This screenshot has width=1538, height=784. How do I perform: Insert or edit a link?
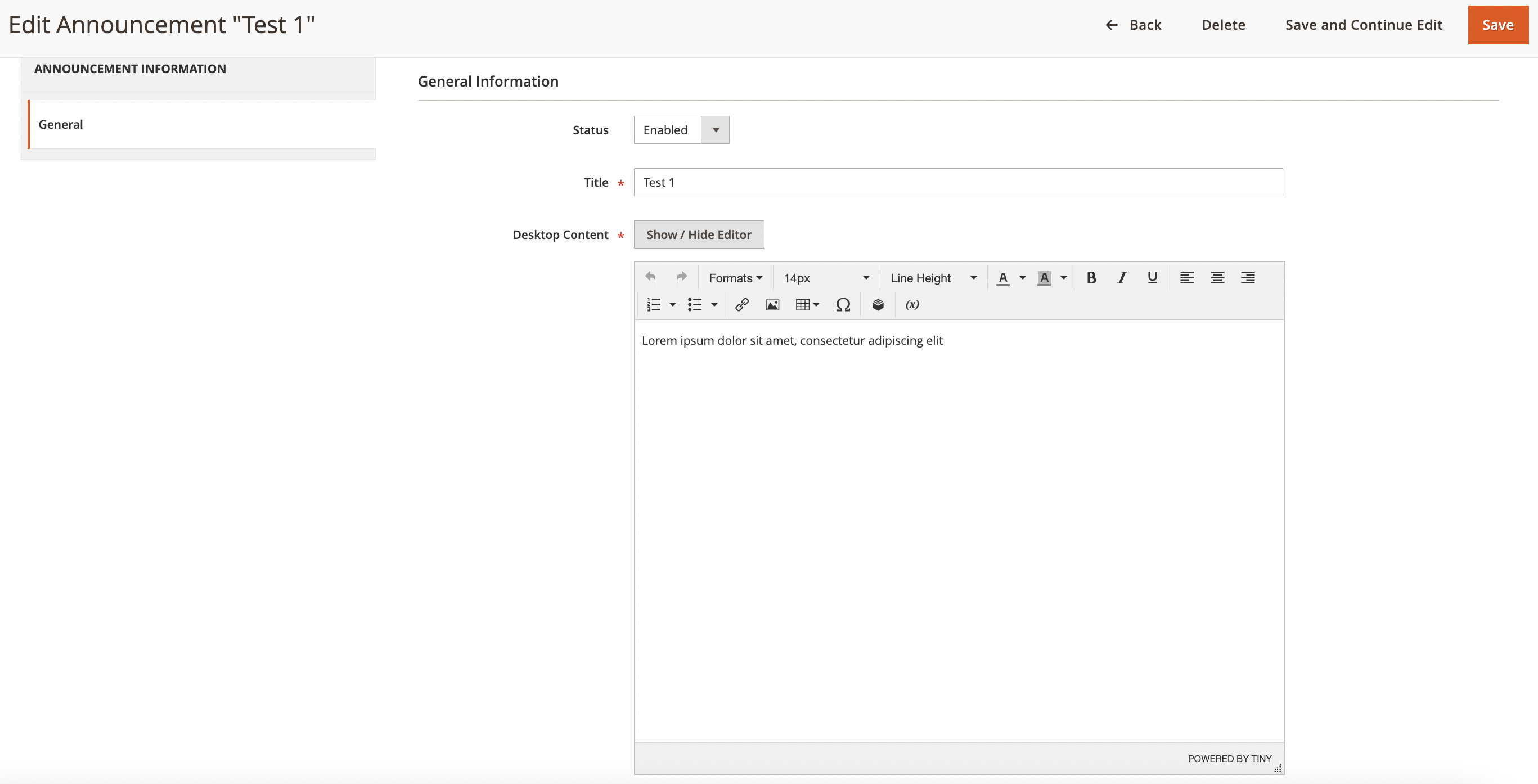click(x=741, y=304)
